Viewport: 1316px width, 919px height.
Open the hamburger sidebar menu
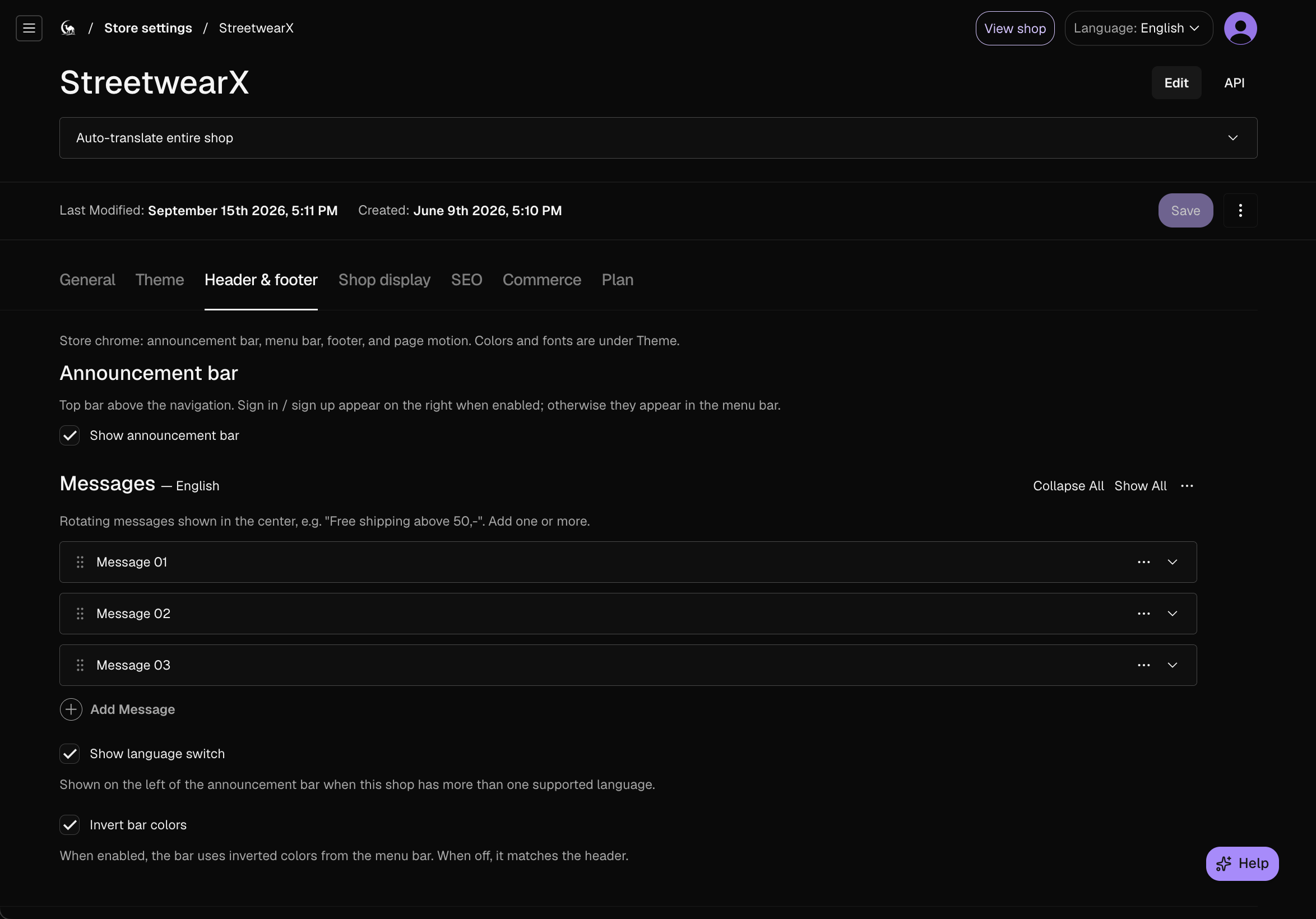pos(29,28)
